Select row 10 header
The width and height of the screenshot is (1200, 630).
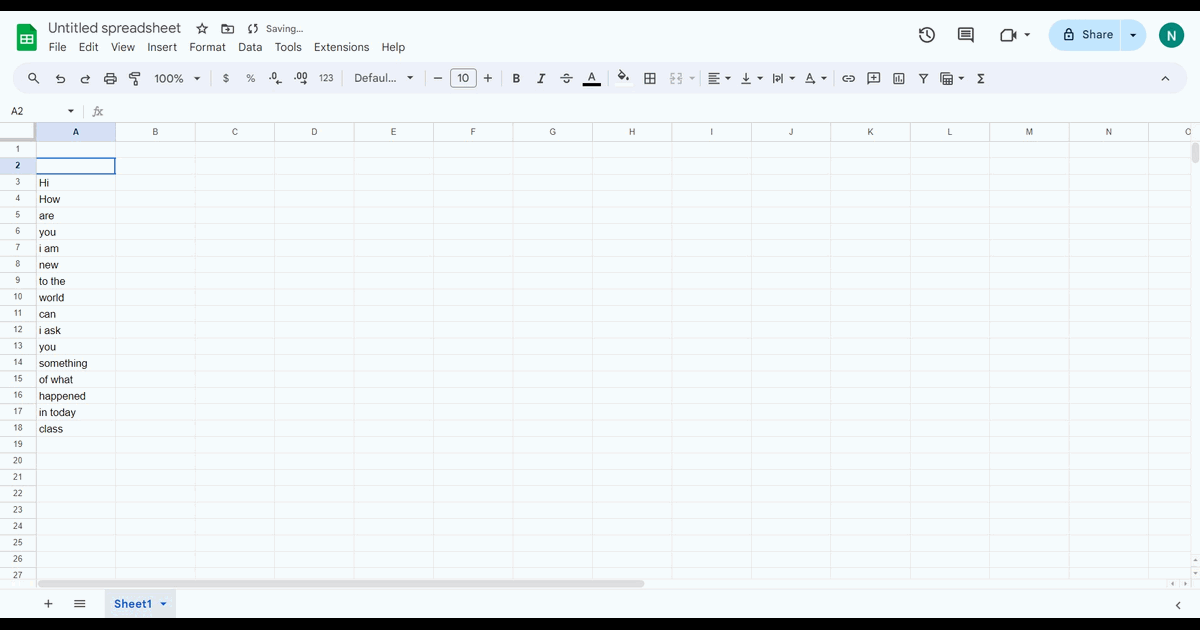click(x=18, y=297)
